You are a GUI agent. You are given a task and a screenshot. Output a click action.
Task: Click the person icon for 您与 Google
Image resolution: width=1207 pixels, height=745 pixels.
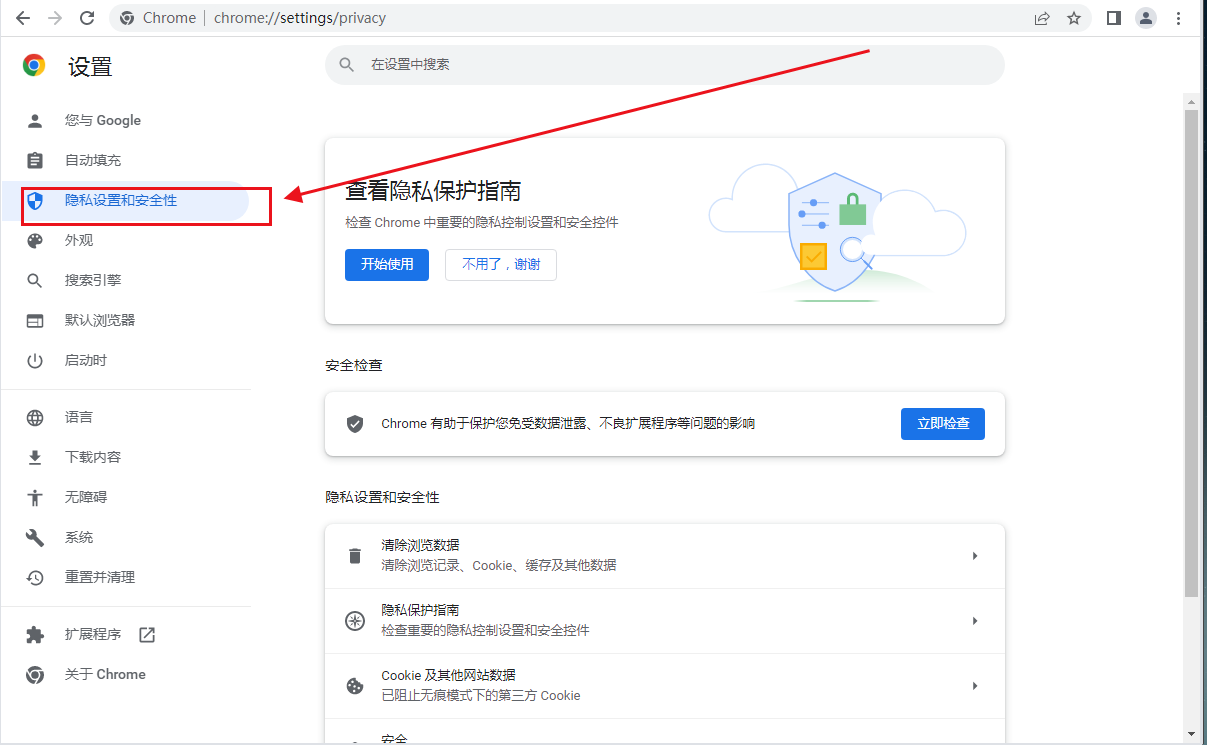pyautogui.click(x=35, y=121)
